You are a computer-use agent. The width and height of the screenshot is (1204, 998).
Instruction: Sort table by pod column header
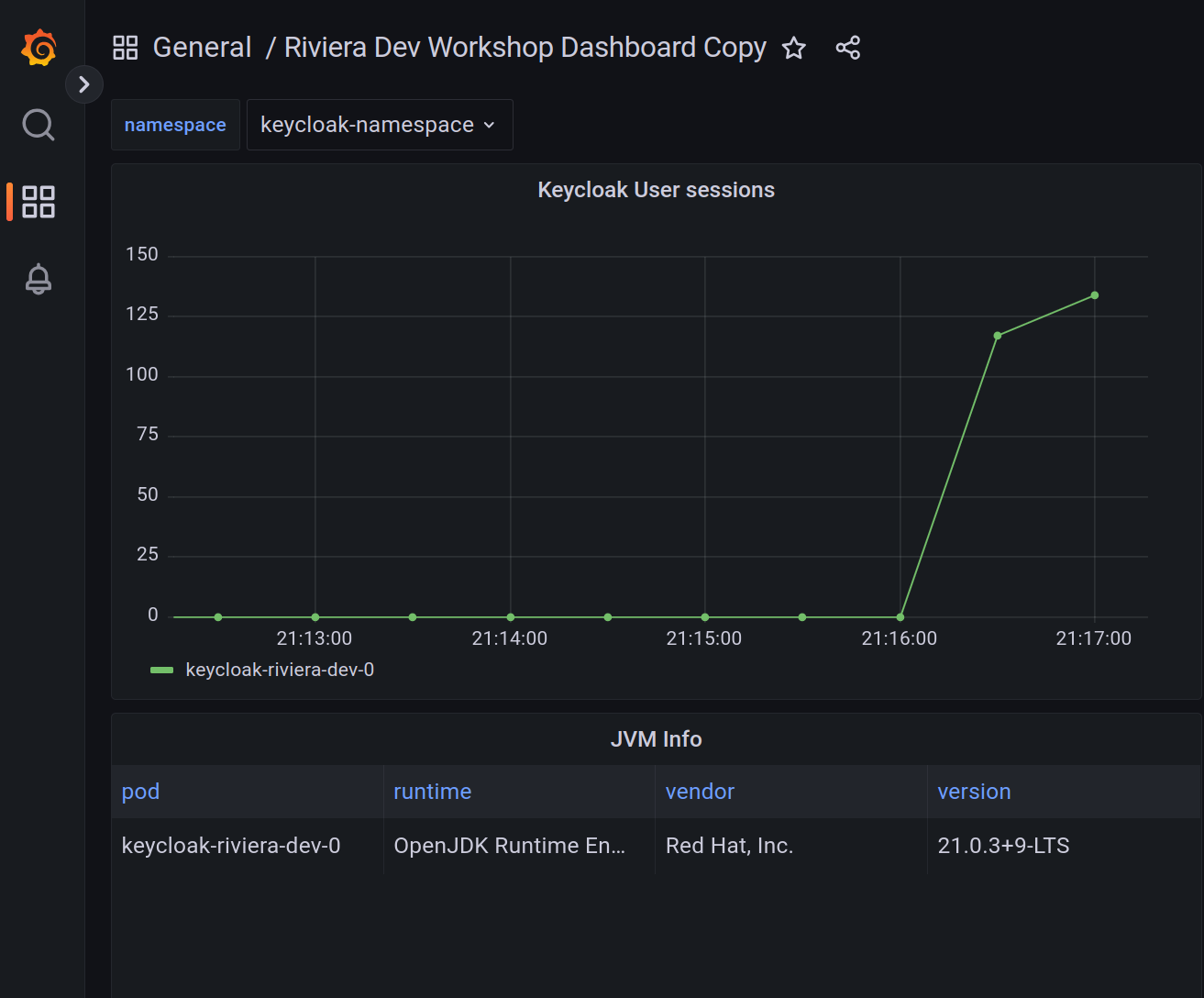pyautogui.click(x=140, y=792)
